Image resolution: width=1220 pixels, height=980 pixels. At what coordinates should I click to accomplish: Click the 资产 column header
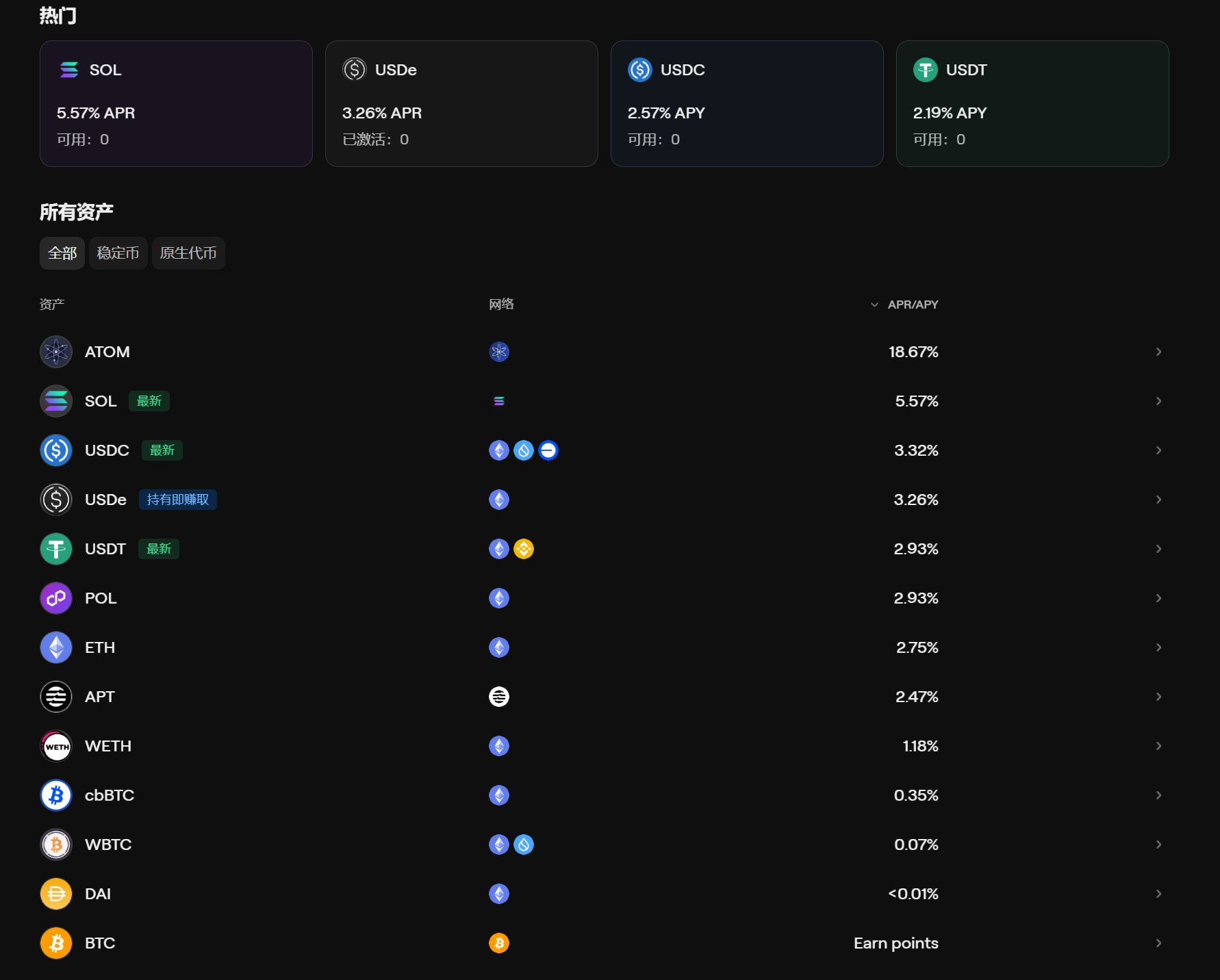tap(52, 305)
